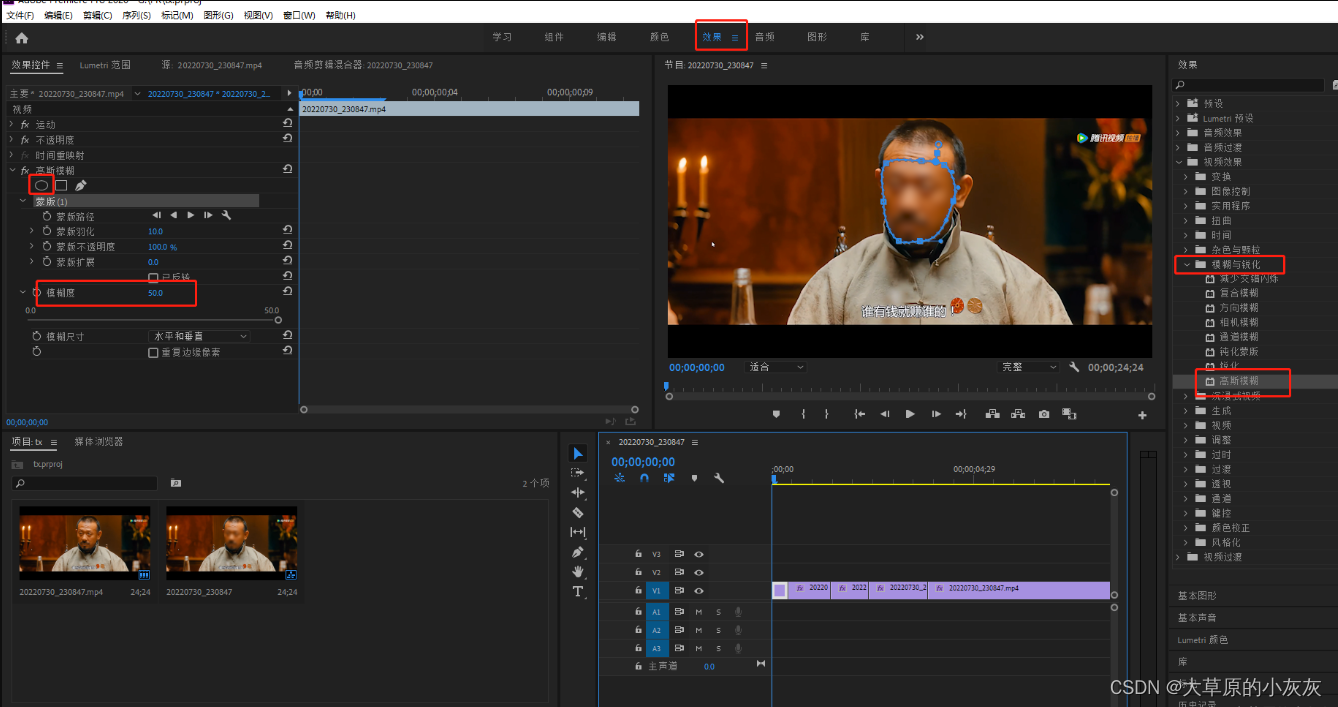
Task: Open program monitor settings wrench
Action: 1074,367
